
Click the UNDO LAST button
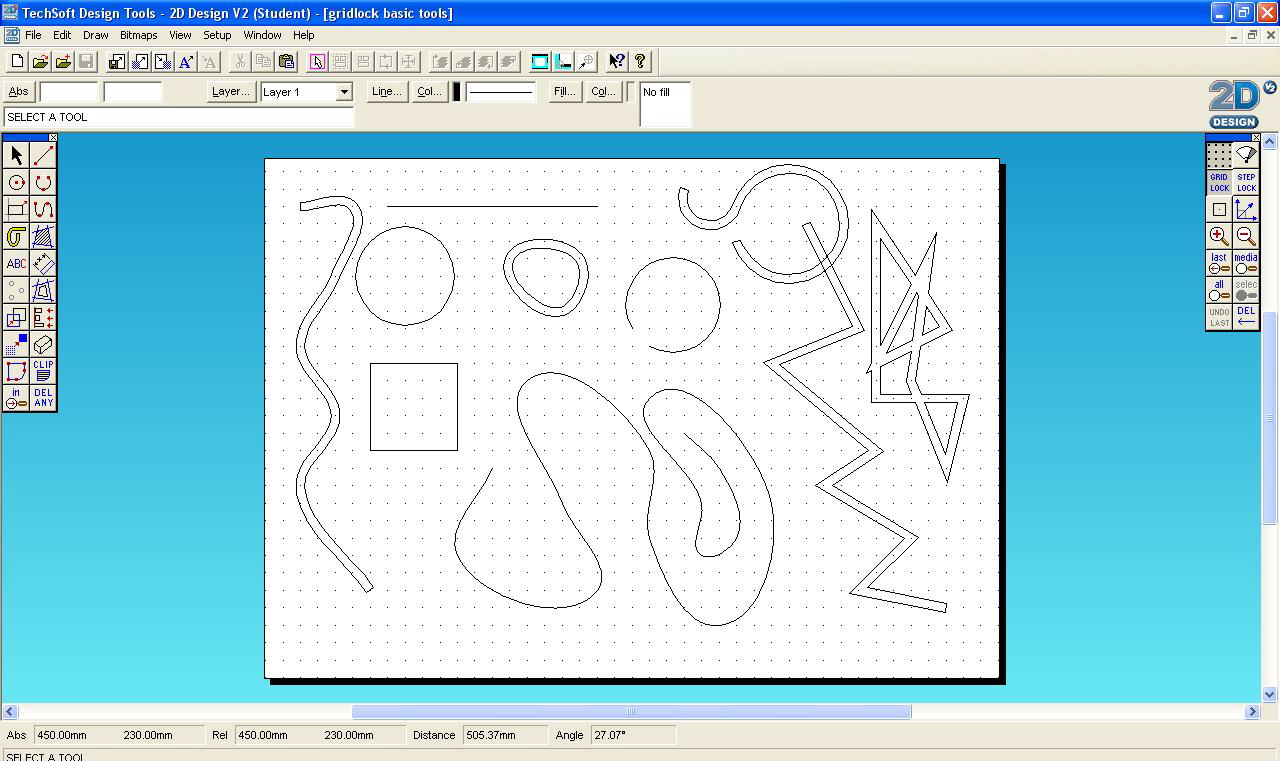point(1218,317)
